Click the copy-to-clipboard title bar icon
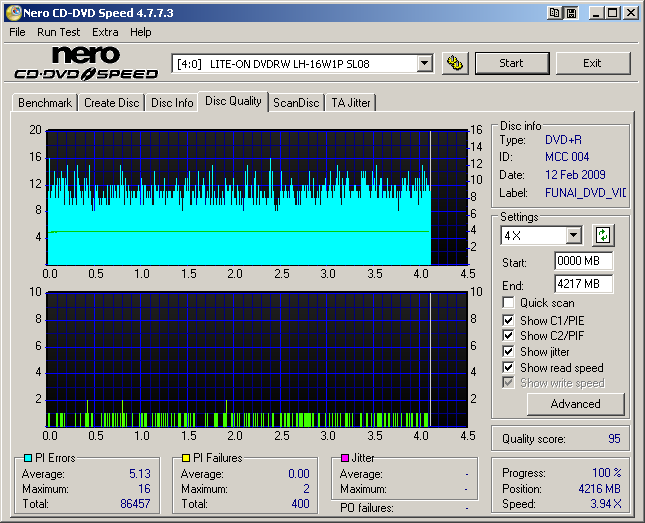 point(554,13)
